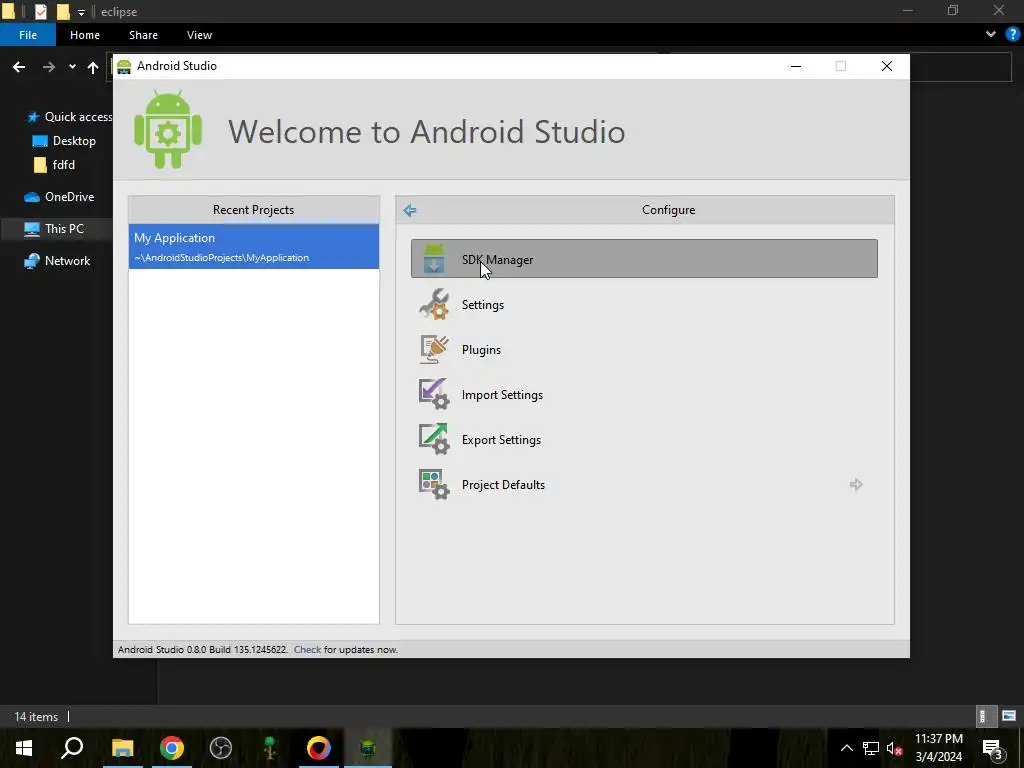This screenshot has height=768, width=1024.
Task: Open Home tab in Explorer window
Action: tap(85, 35)
